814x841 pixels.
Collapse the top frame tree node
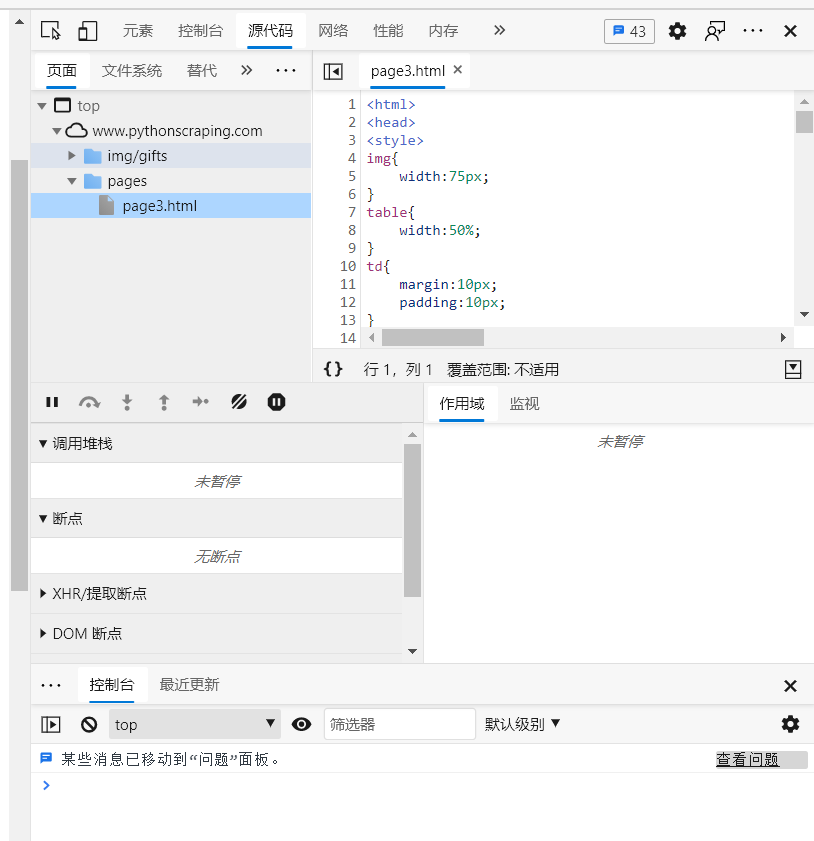pos(42,106)
